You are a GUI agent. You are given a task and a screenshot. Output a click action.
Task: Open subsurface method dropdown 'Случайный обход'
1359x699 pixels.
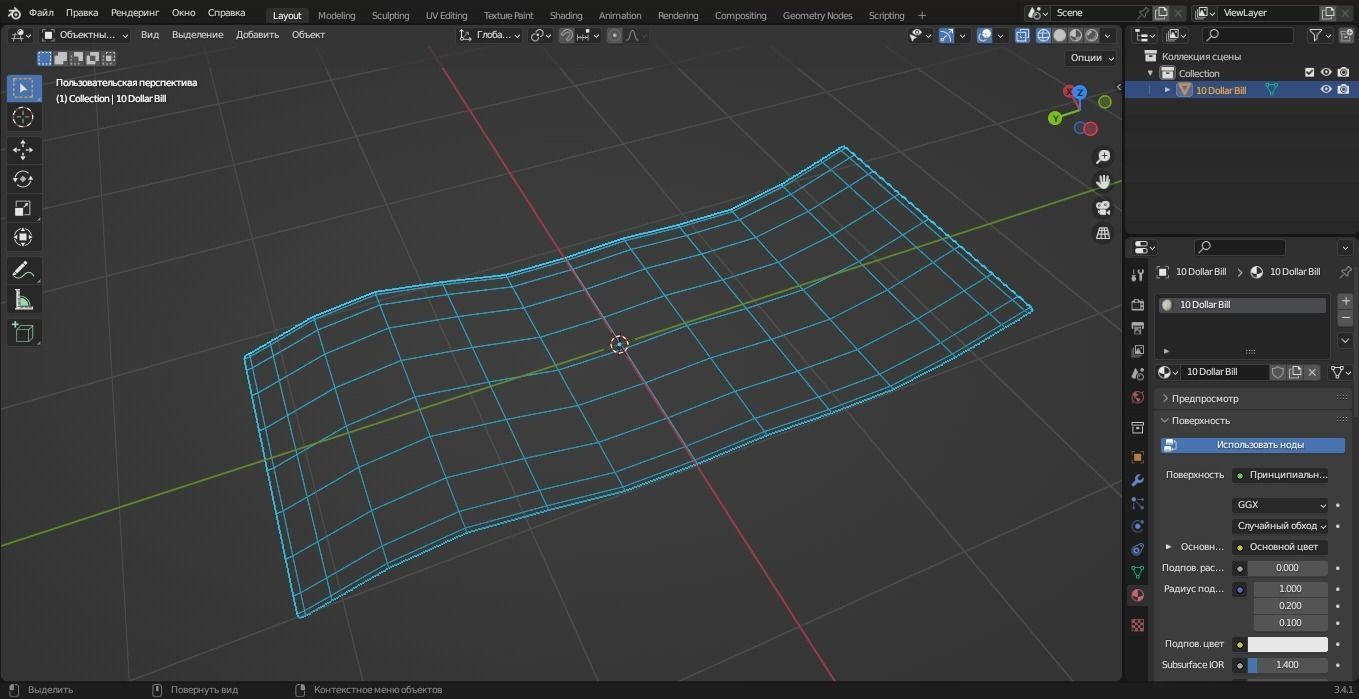coord(1280,526)
